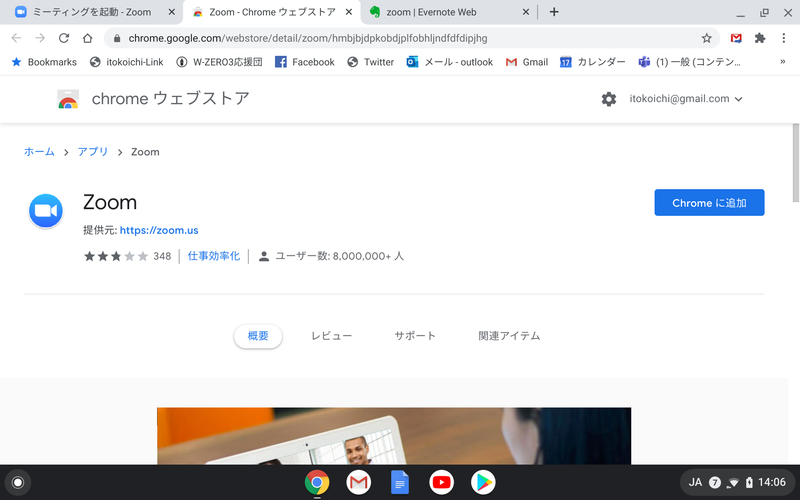Open Play Store from the shelf

click(483, 482)
